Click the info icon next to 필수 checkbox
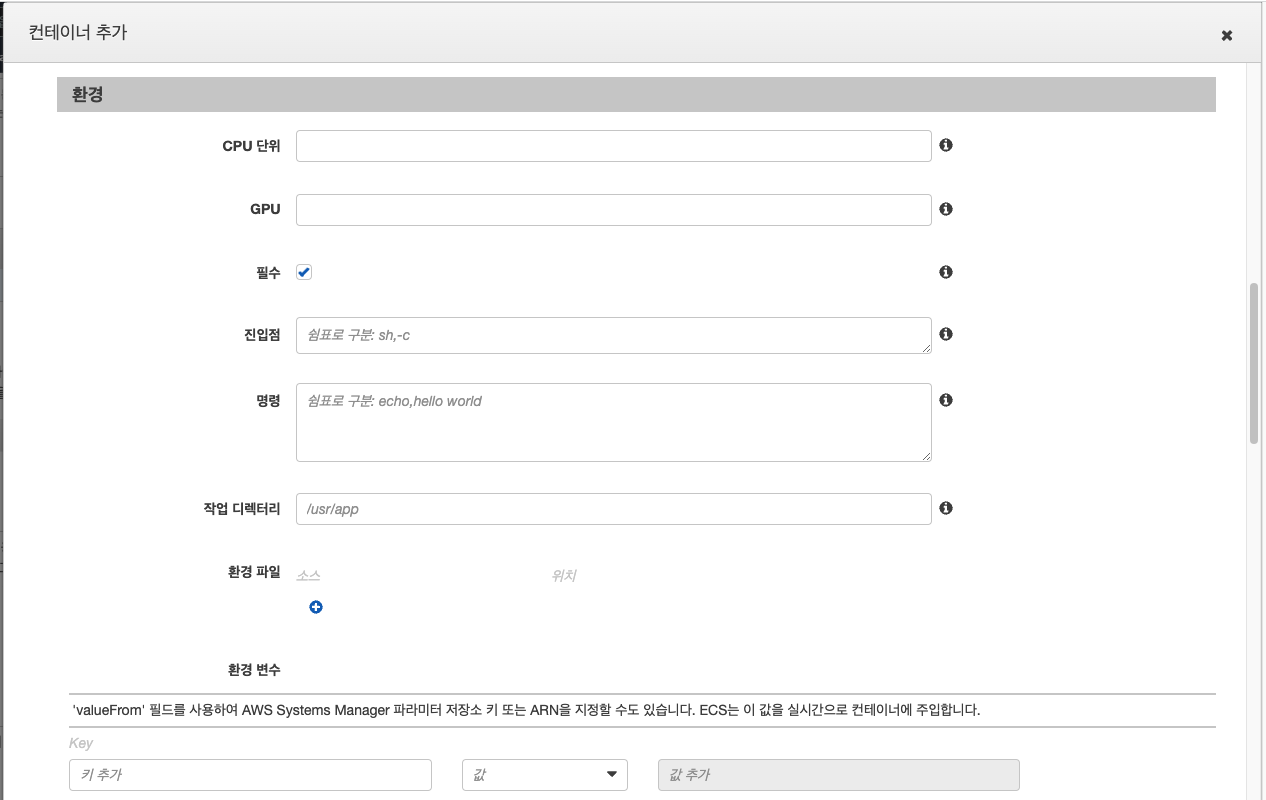This screenshot has width=1266, height=800. [x=945, y=271]
